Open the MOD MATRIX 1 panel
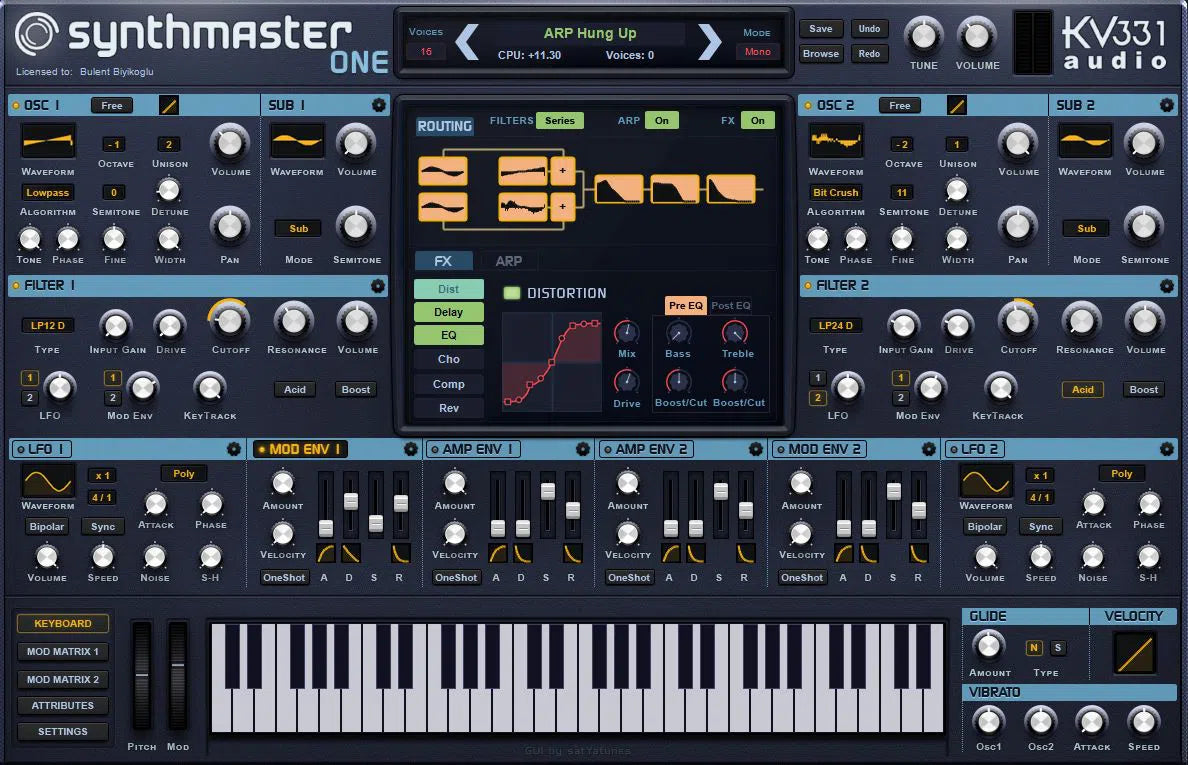Image resolution: width=1188 pixels, height=765 pixels. [x=62, y=651]
